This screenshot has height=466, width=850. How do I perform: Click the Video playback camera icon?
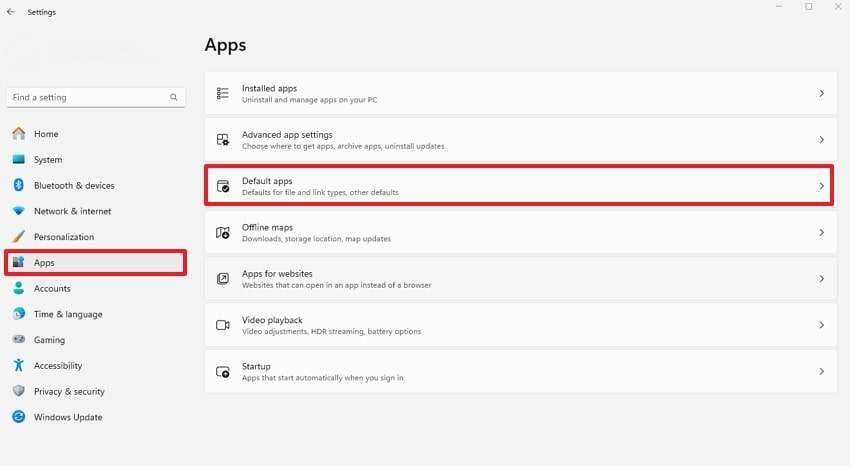[x=223, y=325]
